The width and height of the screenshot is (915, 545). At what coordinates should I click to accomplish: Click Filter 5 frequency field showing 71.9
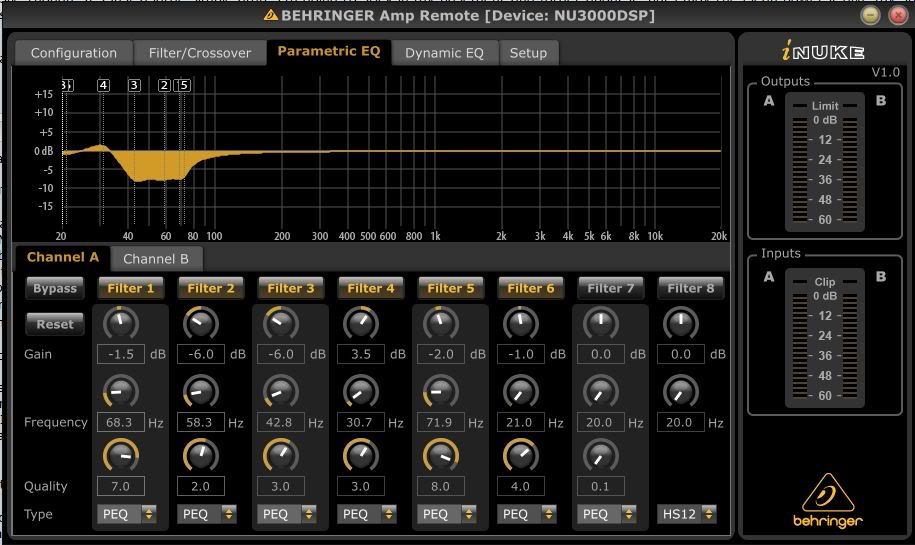click(441, 422)
